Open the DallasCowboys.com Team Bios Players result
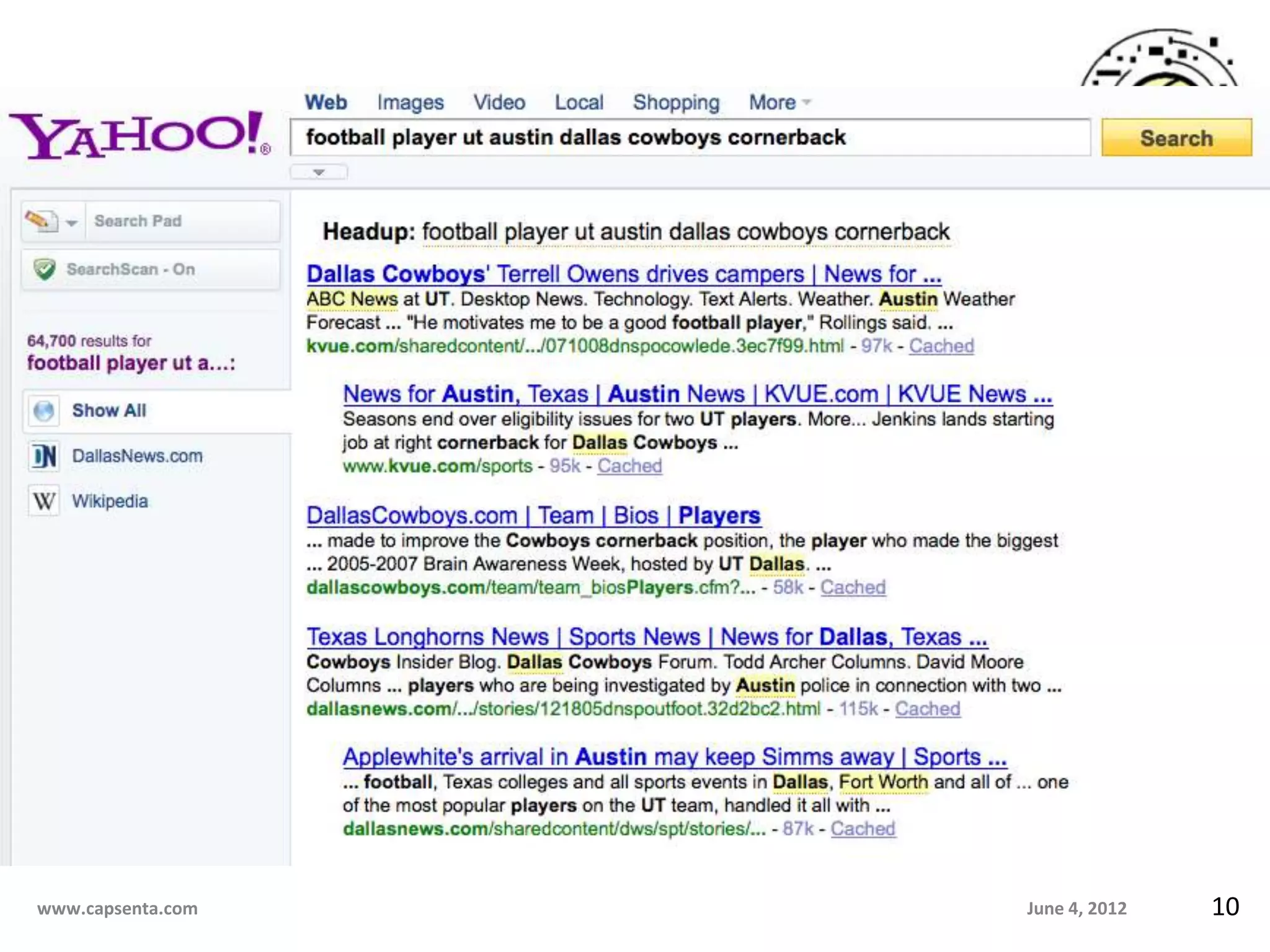Viewport: 1270px width, 952px height. pos(533,516)
